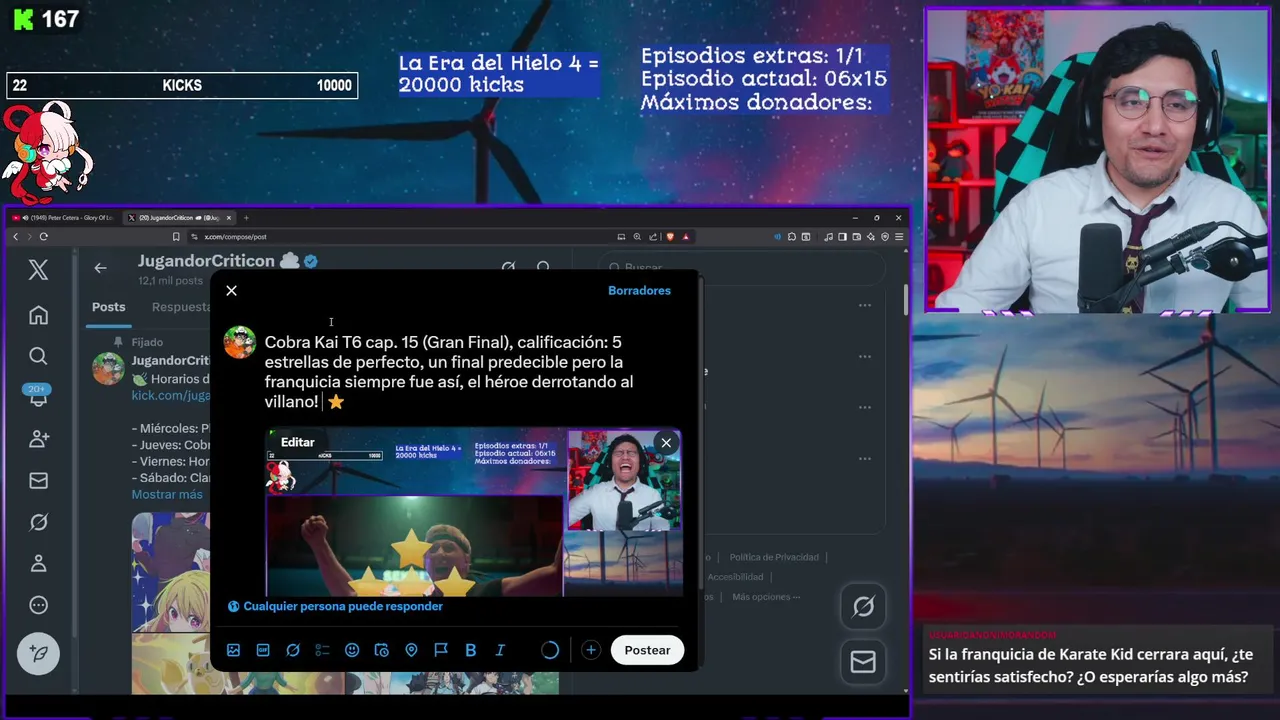The width and height of the screenshot is (1280, 720).
Task: Reload the page in browser
Action: [44, 237]
